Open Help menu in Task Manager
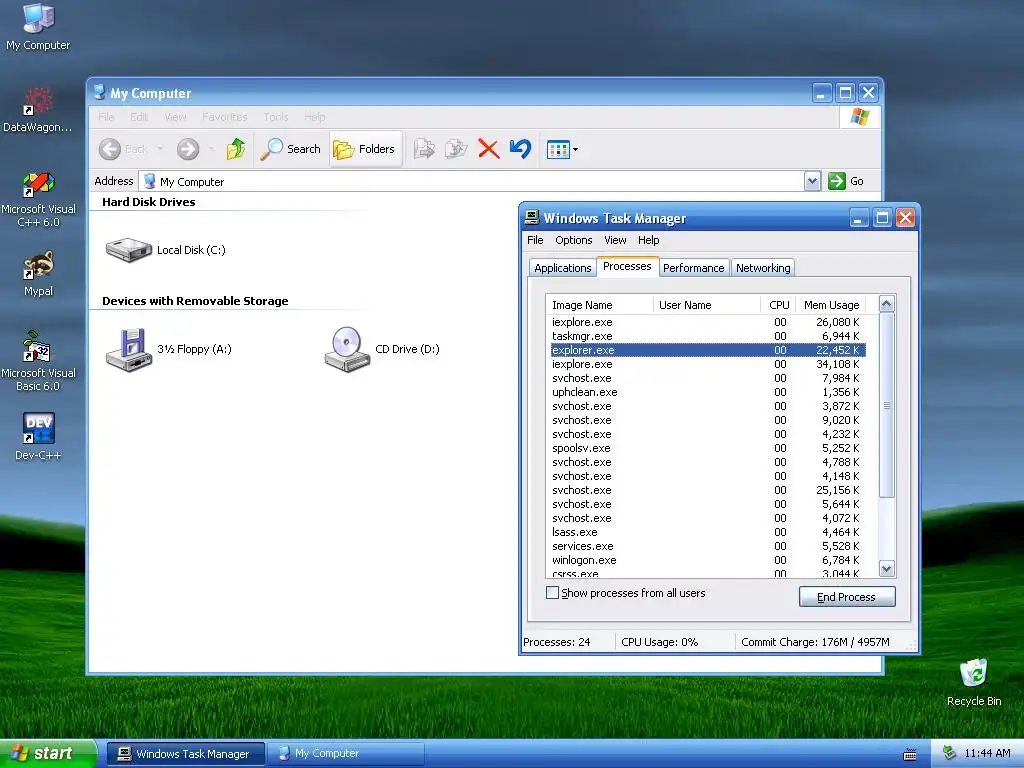 coord(648,240)
